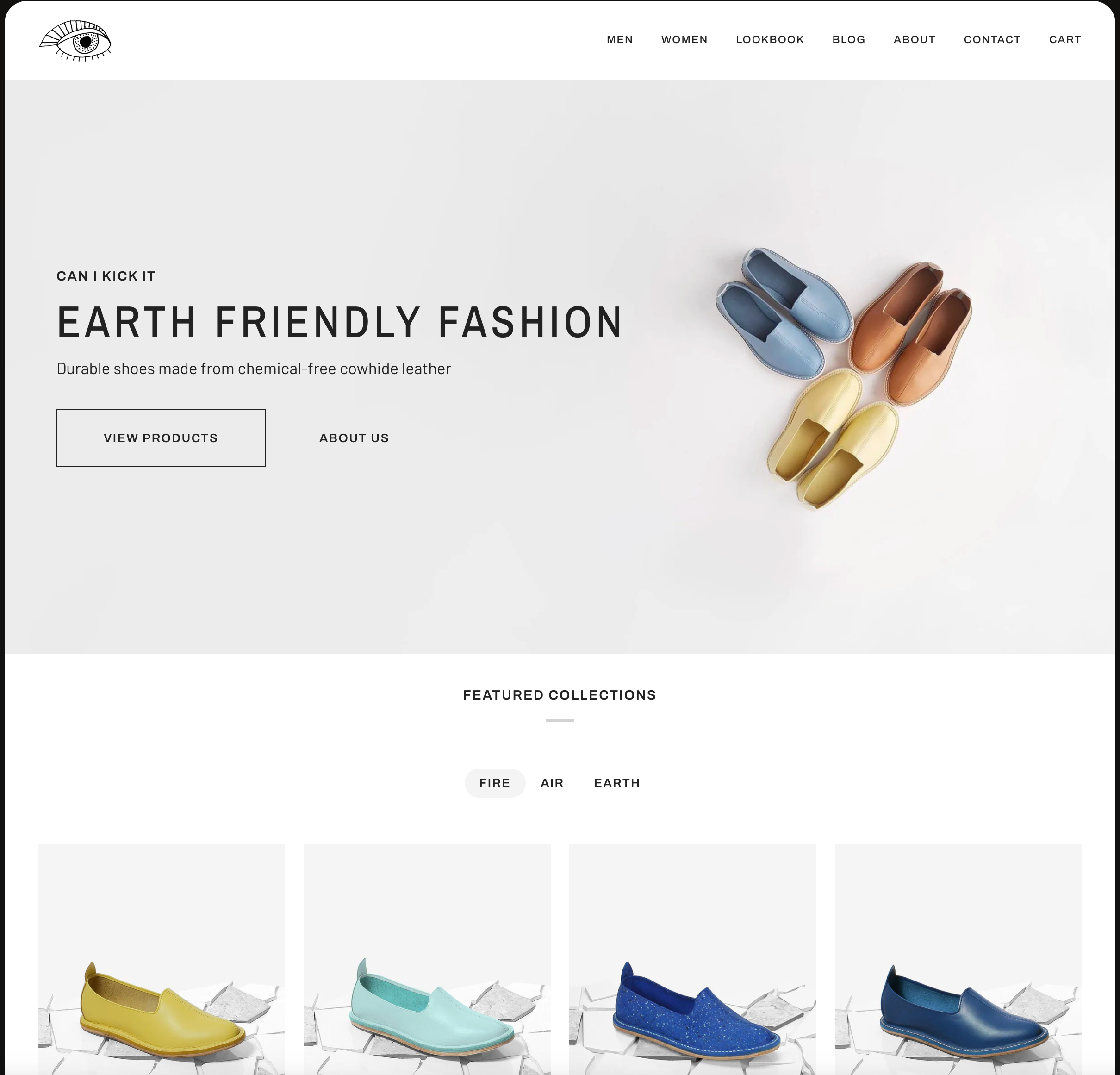This screenshot has width=1120, height=1075.
Task: Visit the BLOG page
Action: 849,39
